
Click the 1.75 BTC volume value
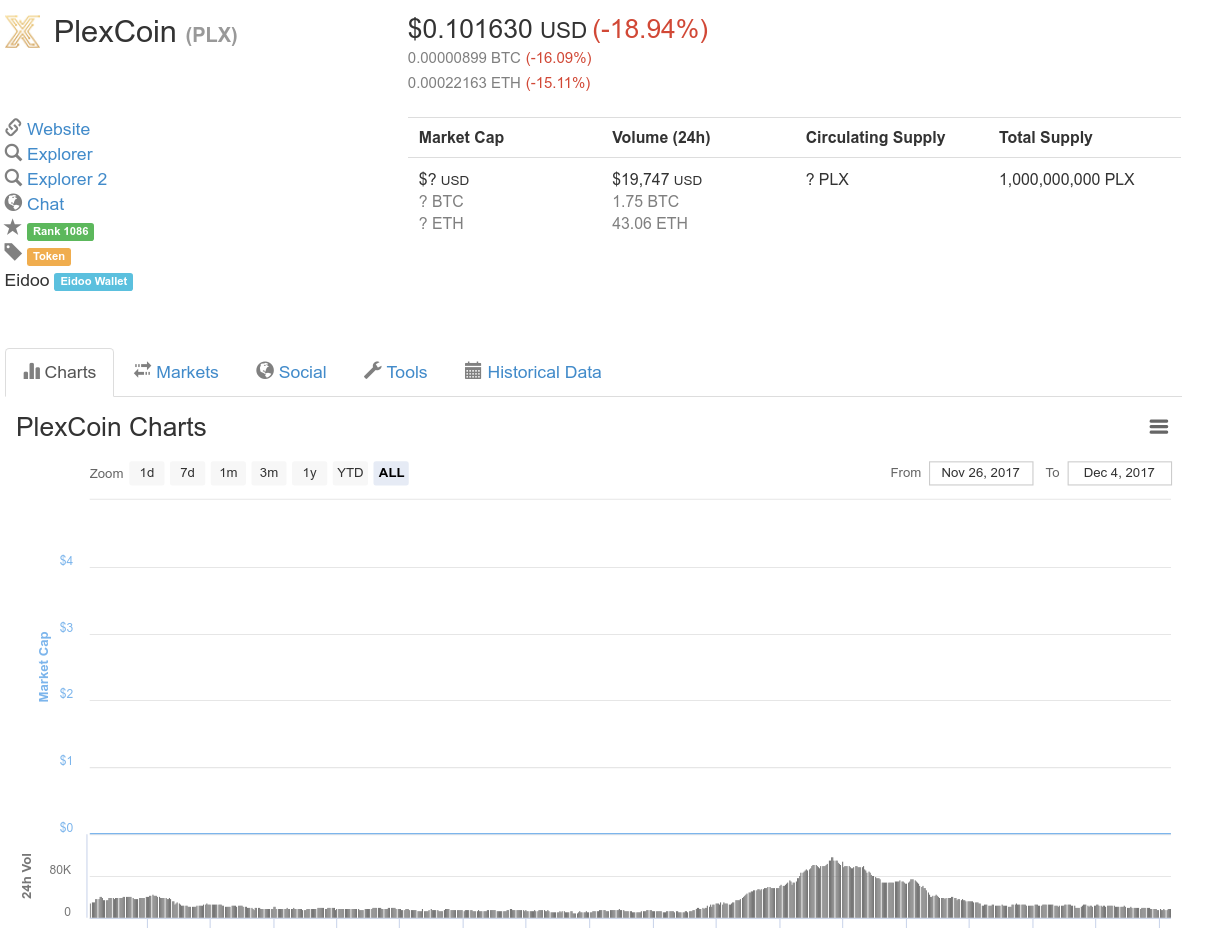coord(645,202)
